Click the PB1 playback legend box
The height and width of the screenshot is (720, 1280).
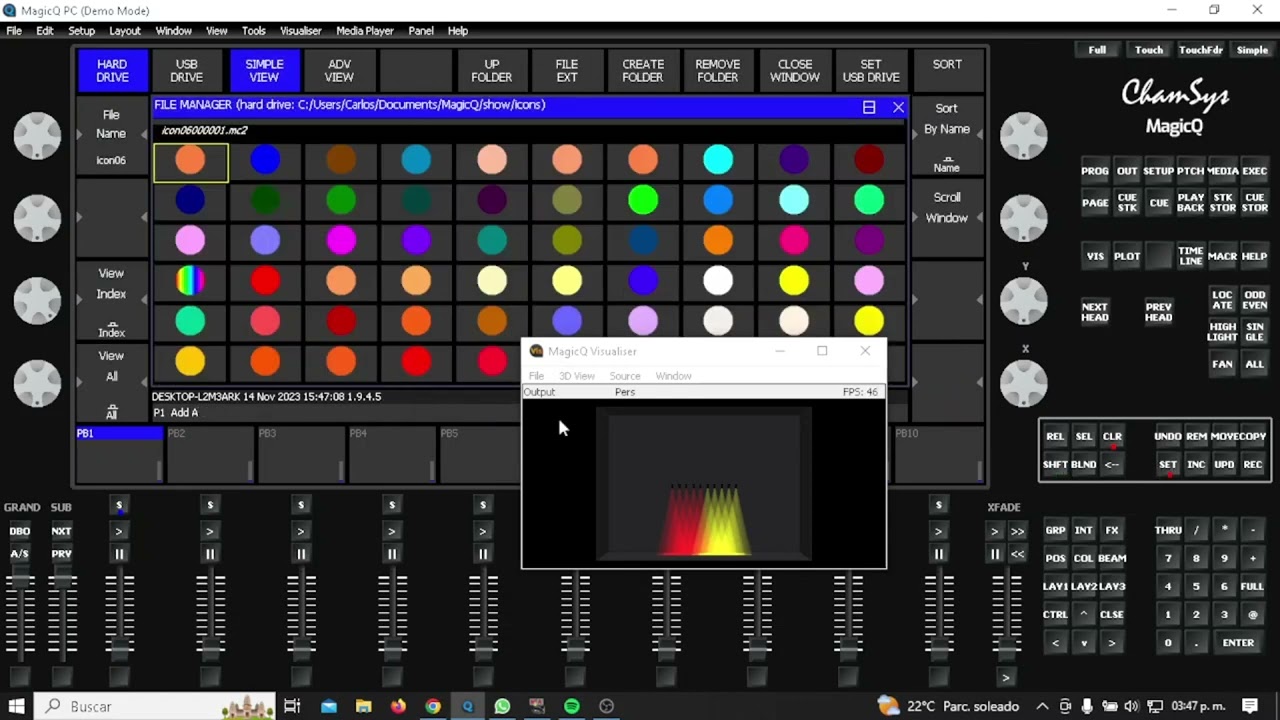[119, 455]
